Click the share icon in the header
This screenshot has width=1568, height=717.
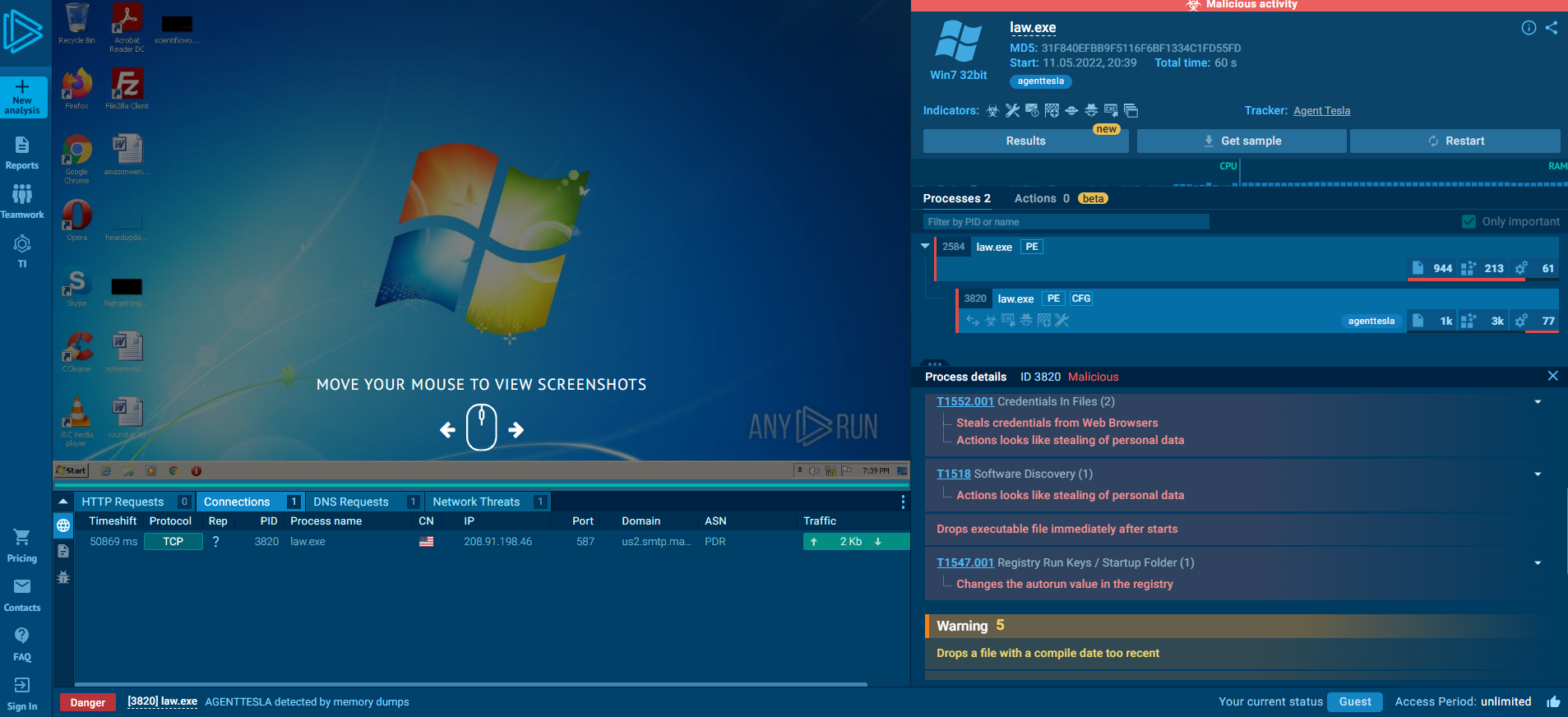[x=1552, y=28]
